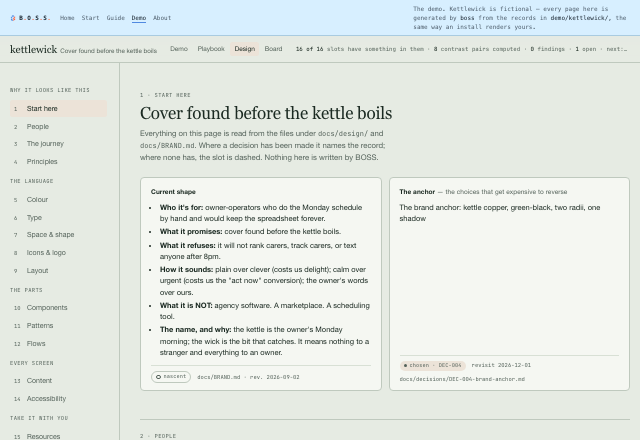This screenshot has width=640, height=440.
Task: Open the Guide nav link
Action: tap(116, 18)
